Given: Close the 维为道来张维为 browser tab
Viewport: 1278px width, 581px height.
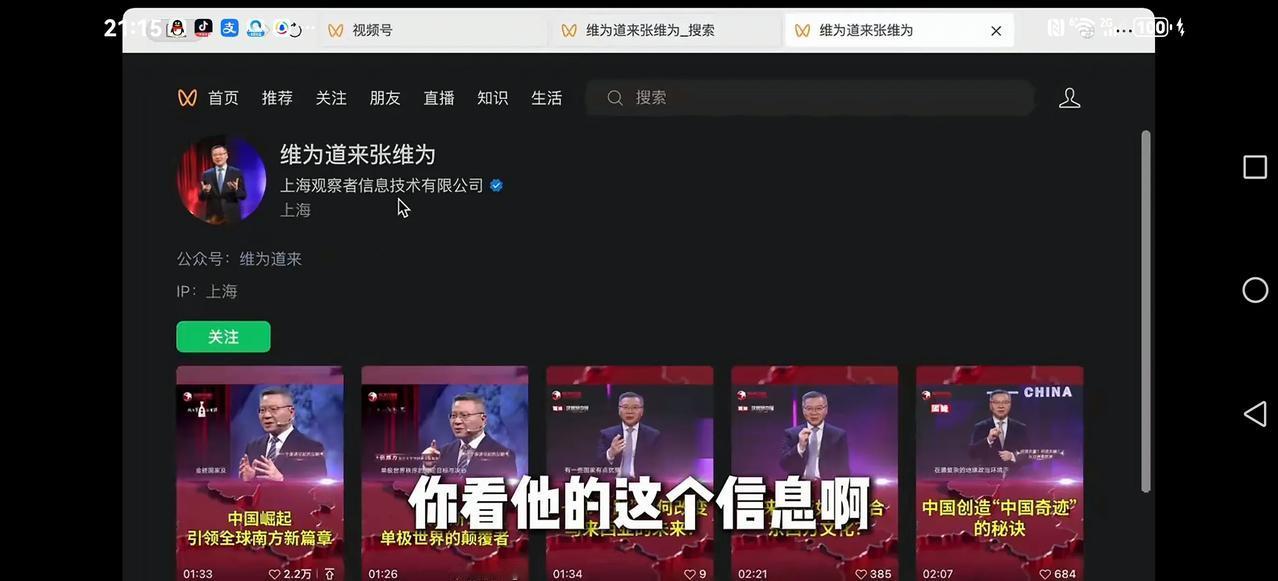Looking at the screenshot, I should coord(996,31).
